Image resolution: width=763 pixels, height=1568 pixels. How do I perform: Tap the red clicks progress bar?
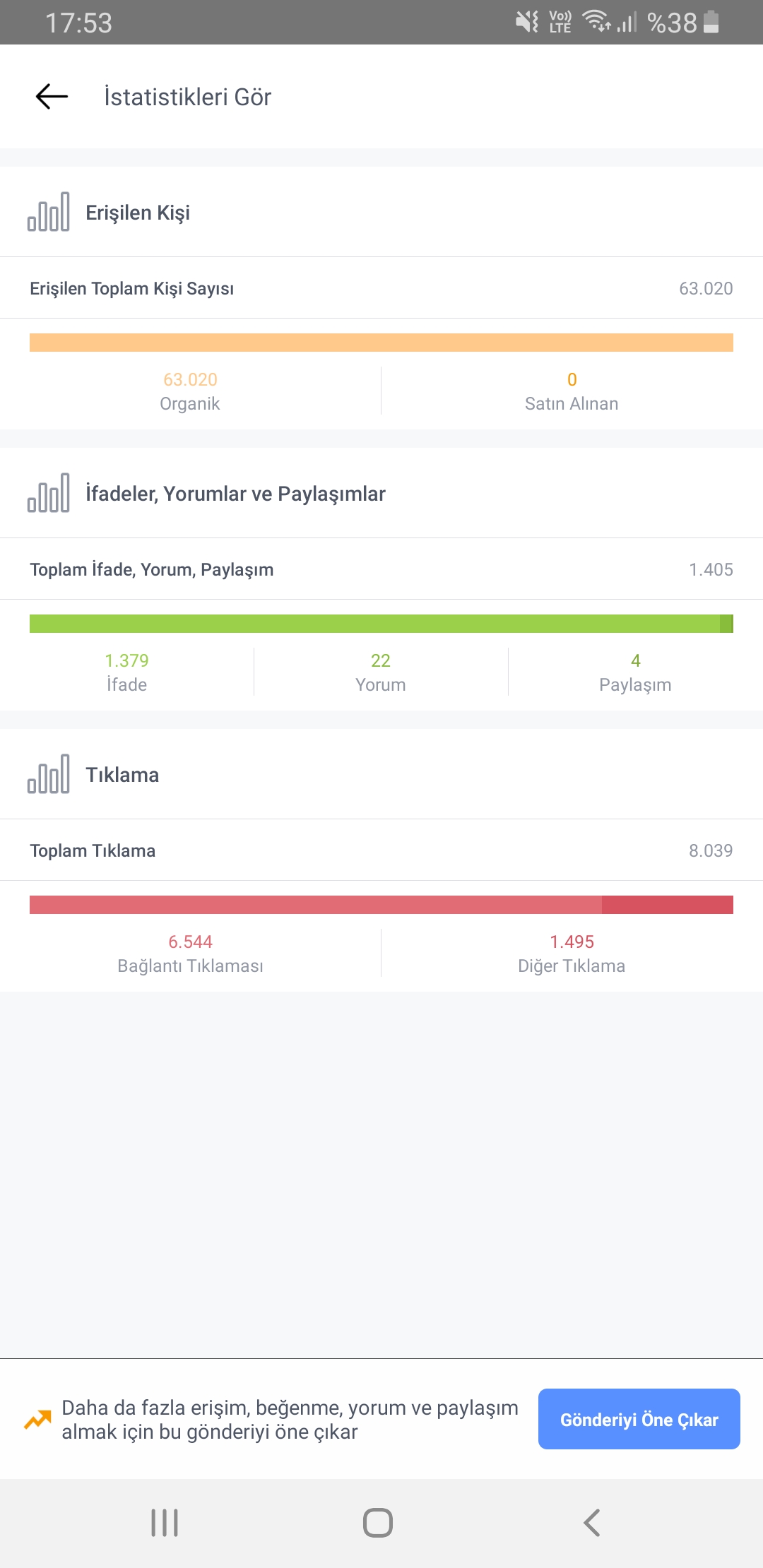pos(381,905)
